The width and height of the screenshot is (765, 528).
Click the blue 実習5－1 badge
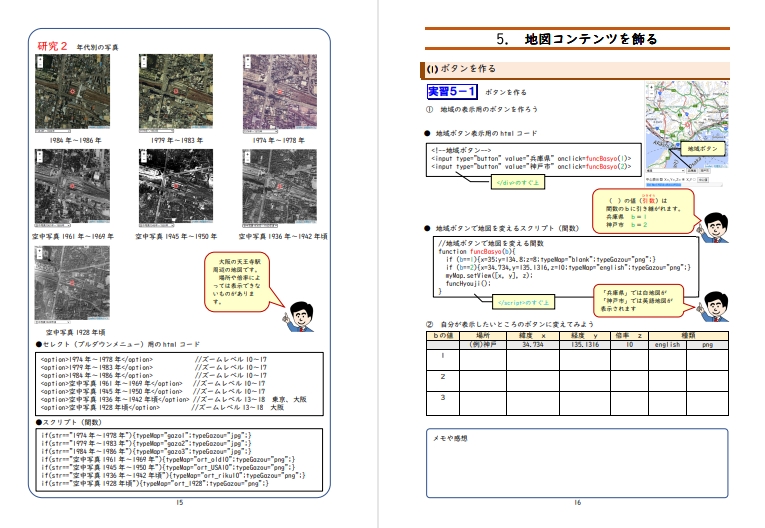(452, 91)
